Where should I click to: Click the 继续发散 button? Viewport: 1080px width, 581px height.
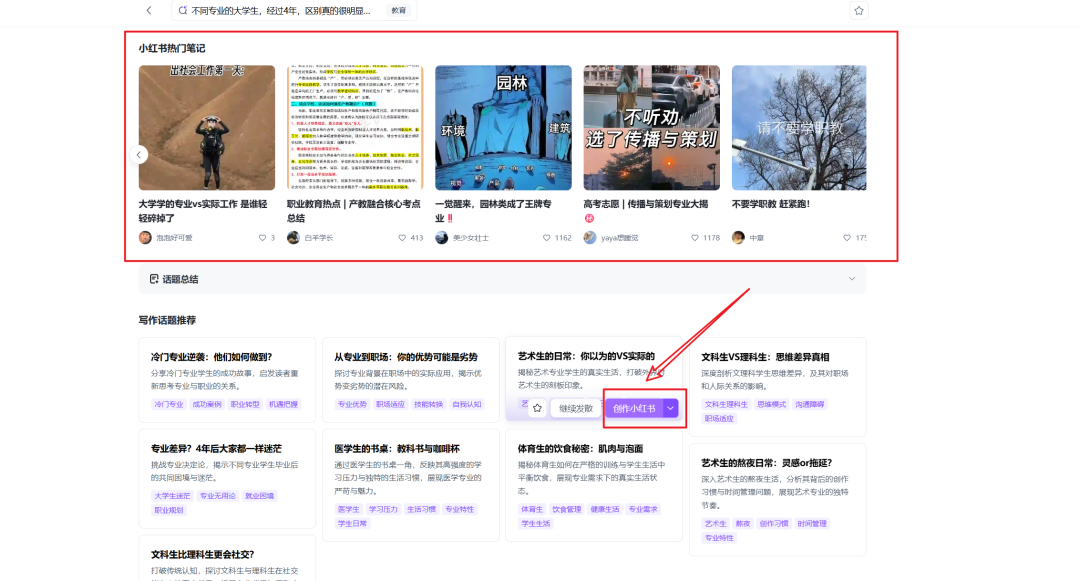(576, 408)
